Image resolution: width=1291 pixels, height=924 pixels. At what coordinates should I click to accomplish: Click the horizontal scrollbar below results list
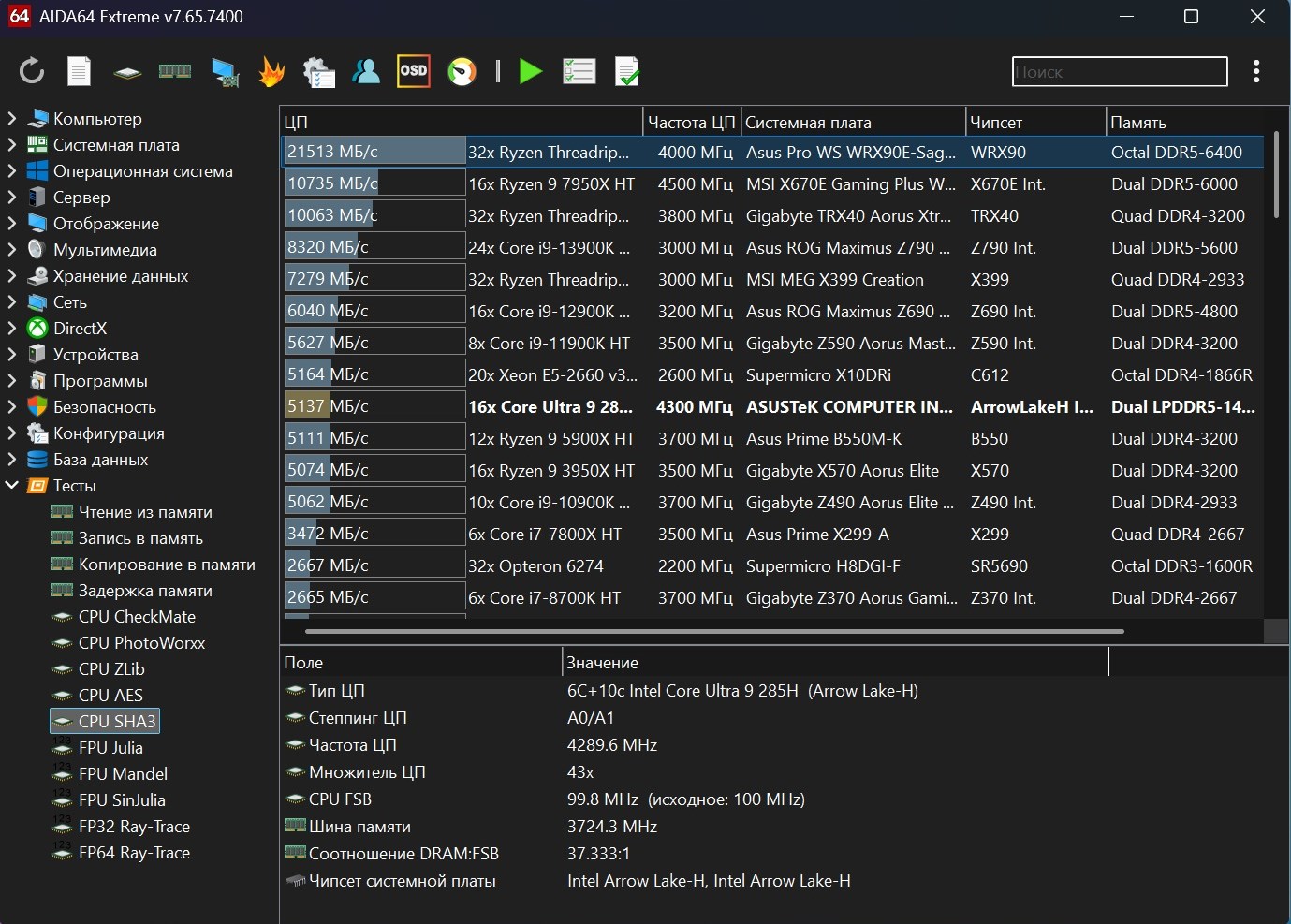715,632
